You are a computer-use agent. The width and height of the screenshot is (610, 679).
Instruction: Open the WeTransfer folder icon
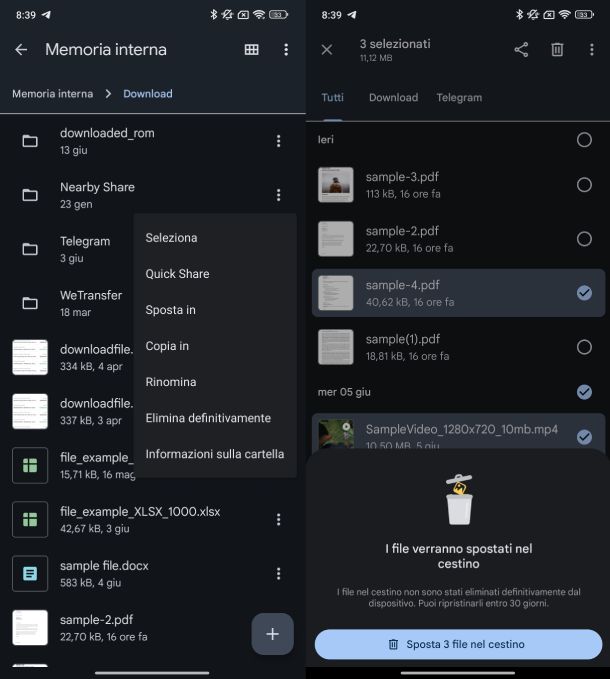pyautogui.click(x=30, y=303)
